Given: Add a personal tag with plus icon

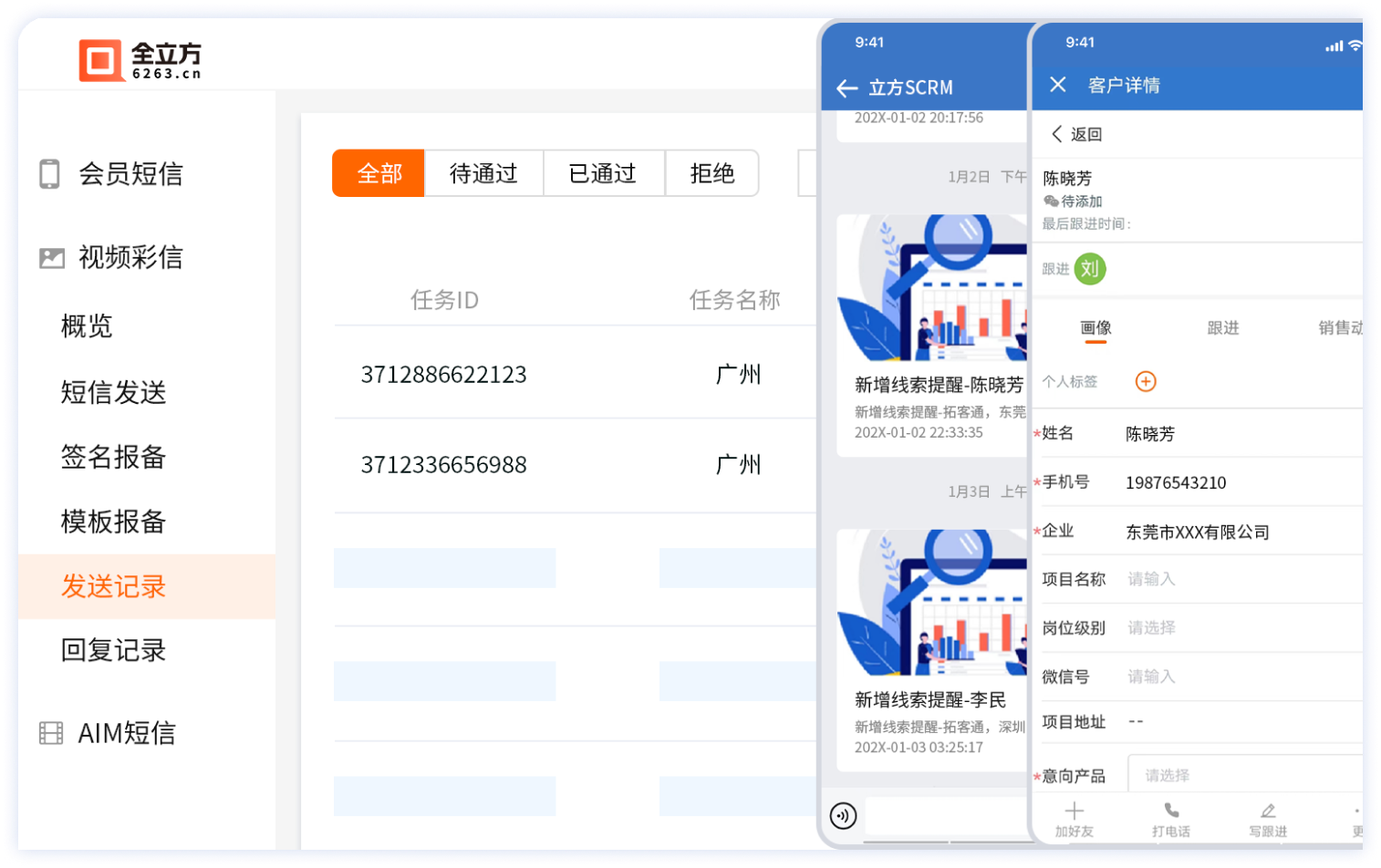Looking at the screenshot, I should (1145, 382).
